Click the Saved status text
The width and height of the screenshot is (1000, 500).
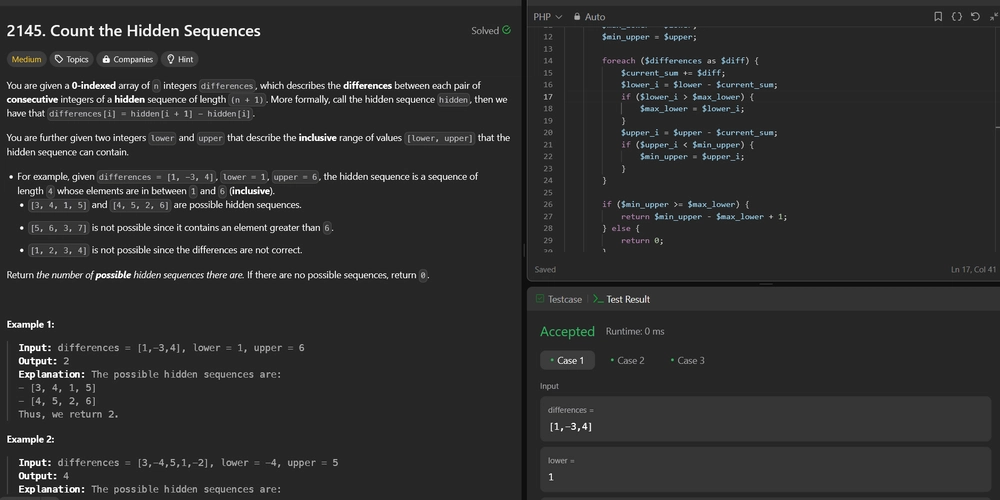point(545,270)
